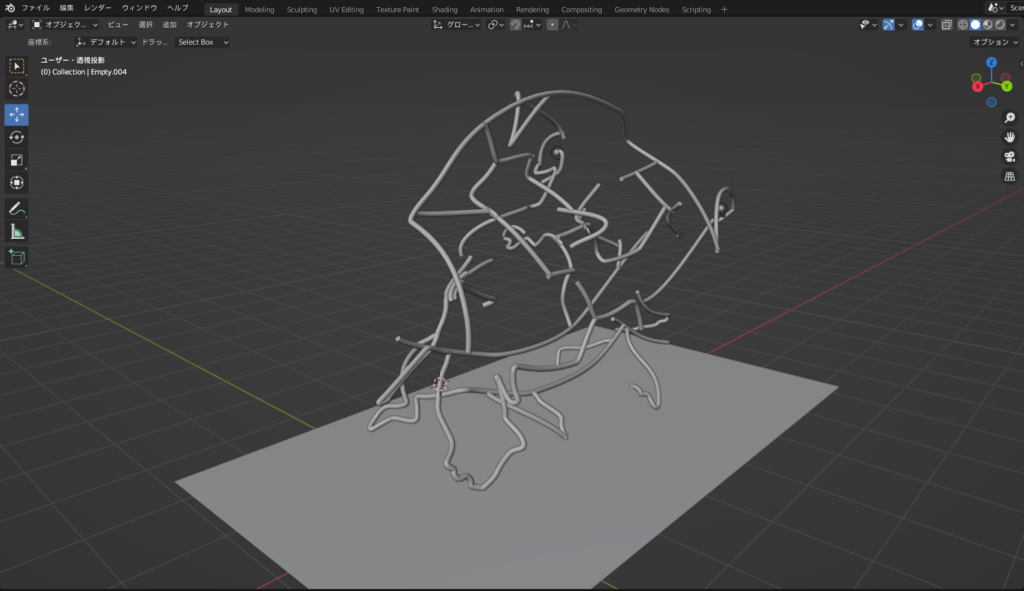Open the ヘルプ menu

(178, 8)
